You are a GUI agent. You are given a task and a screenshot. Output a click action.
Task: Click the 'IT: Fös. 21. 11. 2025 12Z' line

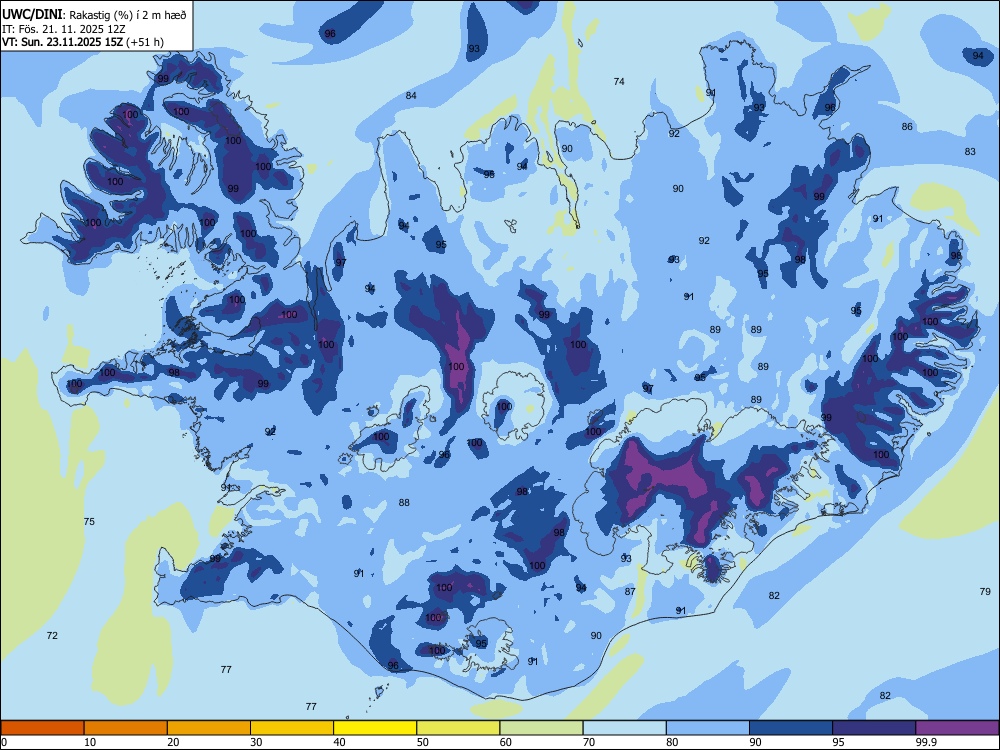tap(65, 29)
